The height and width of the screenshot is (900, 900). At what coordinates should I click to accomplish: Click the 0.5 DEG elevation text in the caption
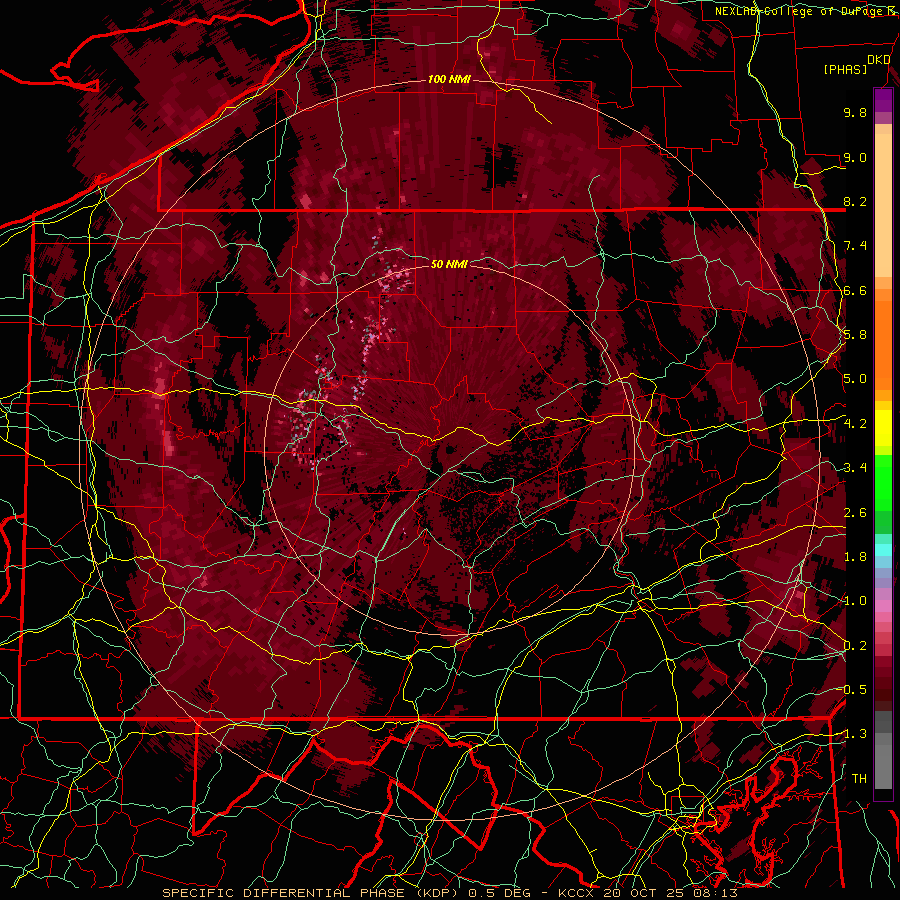pyautogui.click(x=501, y=893)
